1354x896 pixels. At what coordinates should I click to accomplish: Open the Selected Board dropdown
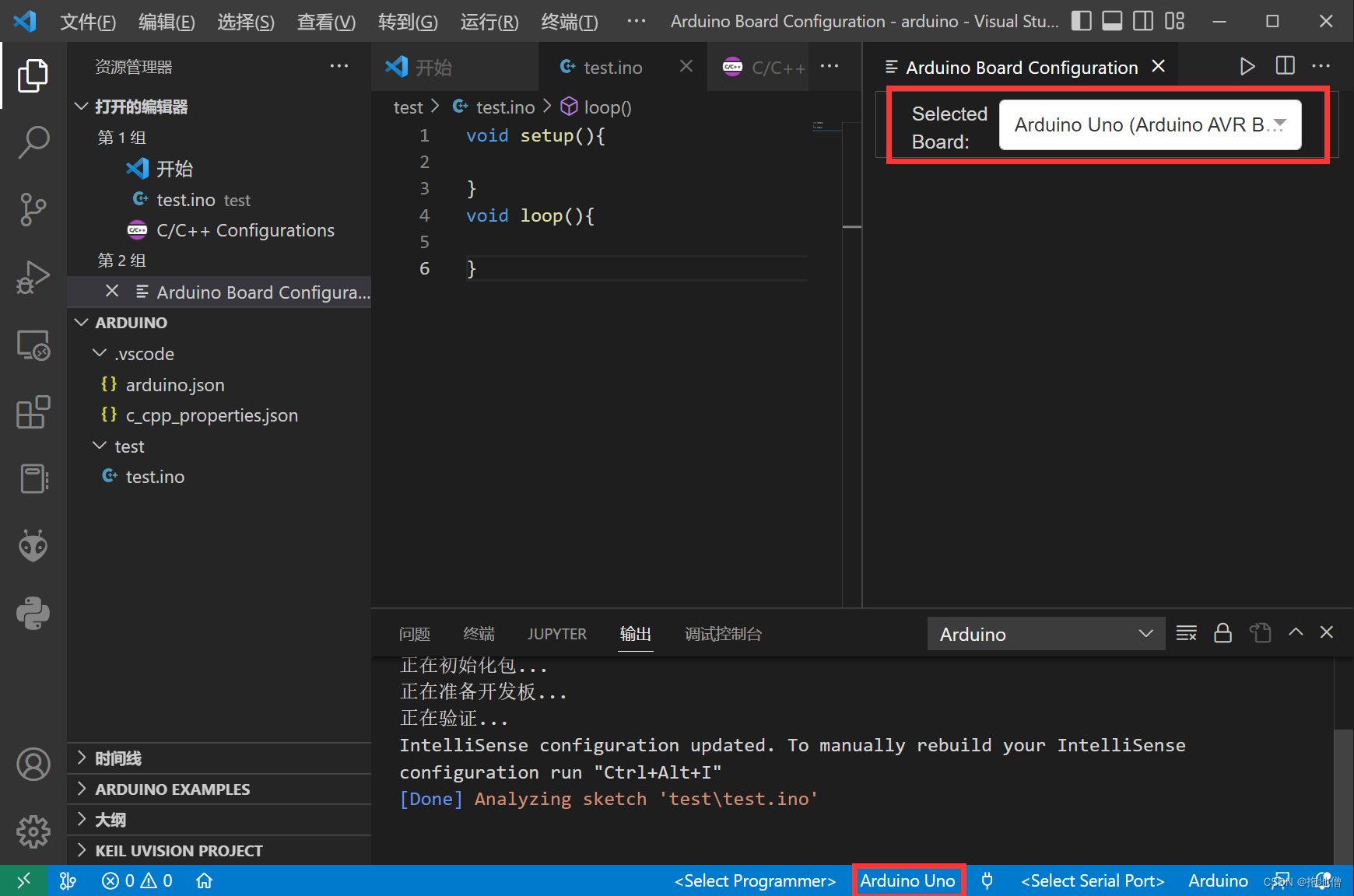[1149, 124]
